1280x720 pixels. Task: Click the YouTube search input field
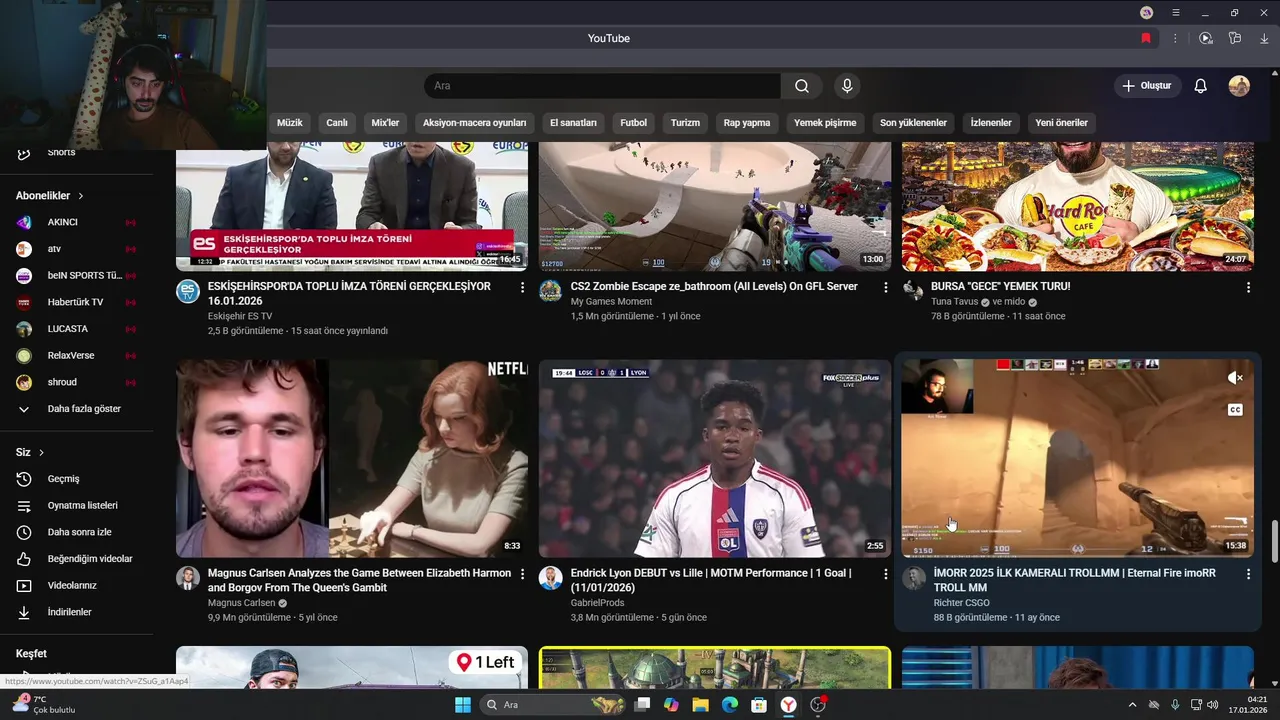pos(602,86)
